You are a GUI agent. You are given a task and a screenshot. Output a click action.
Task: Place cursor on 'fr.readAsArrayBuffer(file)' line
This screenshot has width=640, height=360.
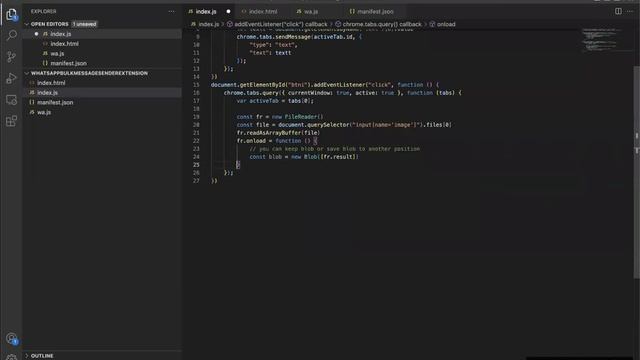pos(278,133)
